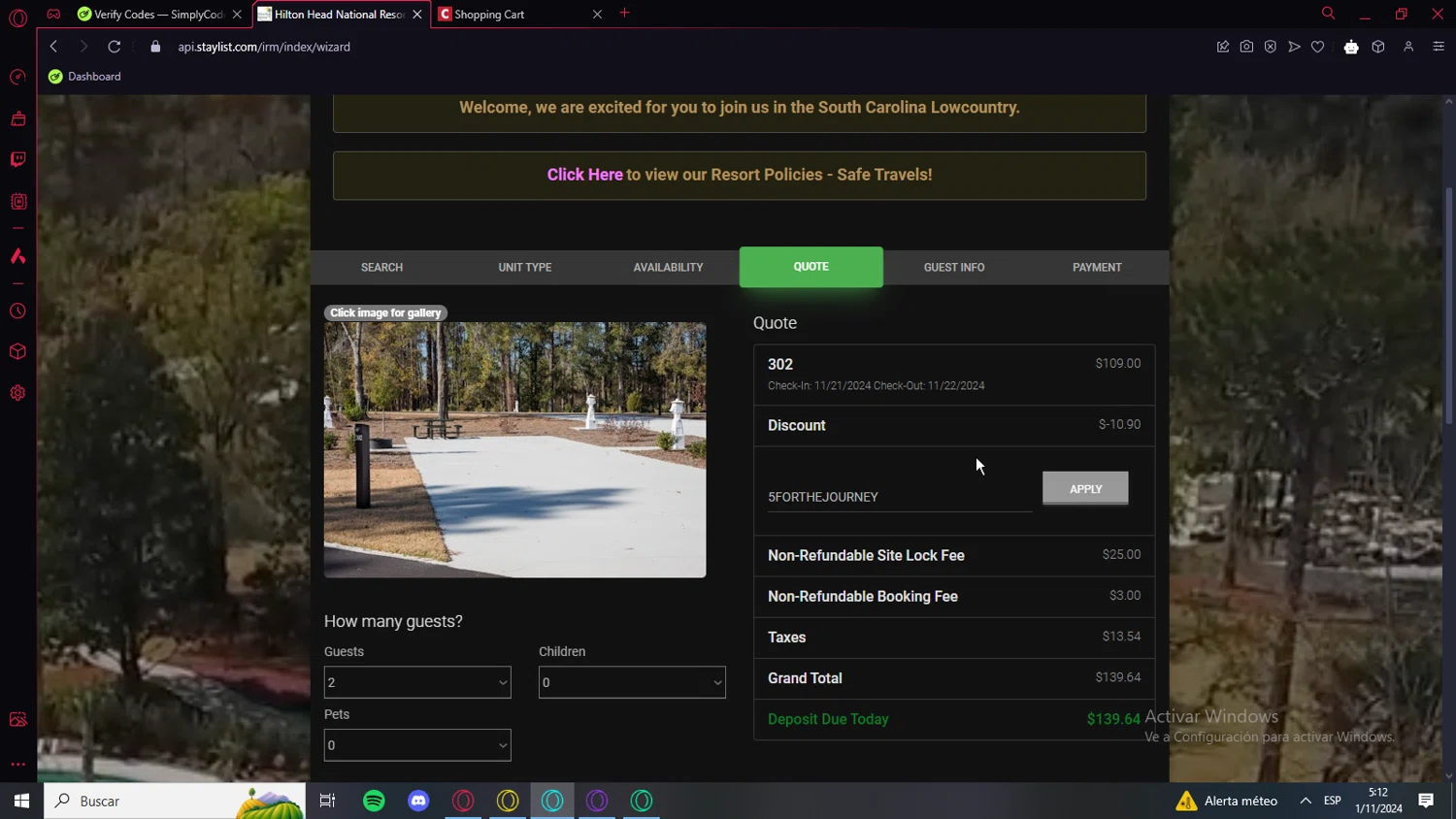
Task: Click Deposit Due Today text
Action: (828, 719)
